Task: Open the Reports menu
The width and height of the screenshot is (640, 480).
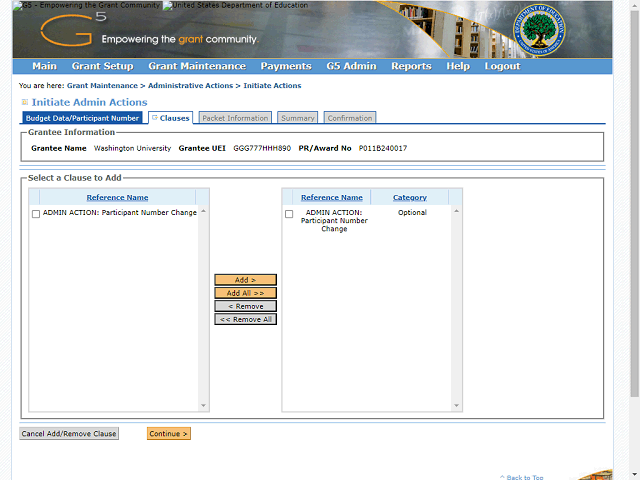Action: [411, 66]
